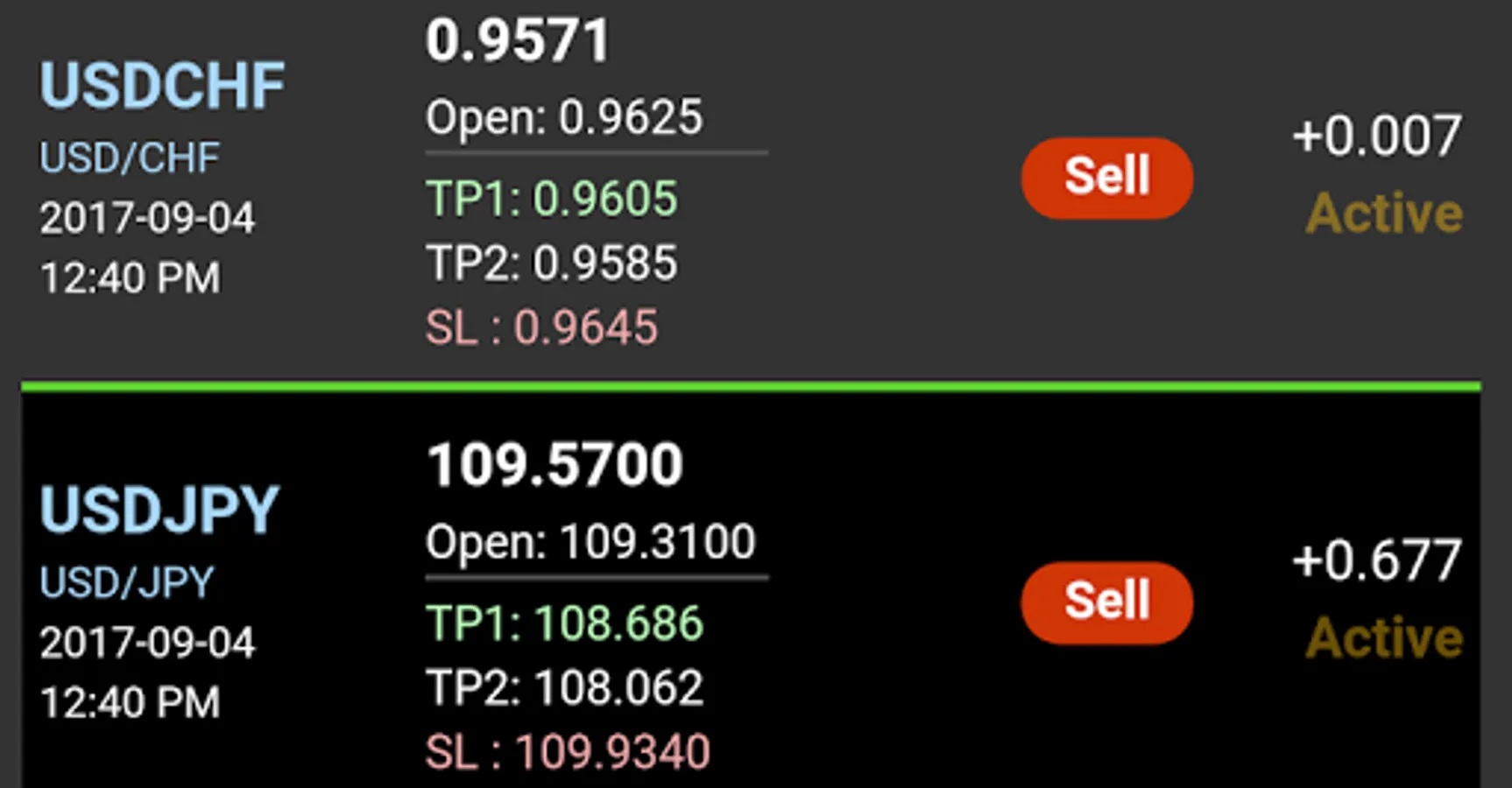
Task: Tap the Active status for USDJPY
Action: point(1384,637)
